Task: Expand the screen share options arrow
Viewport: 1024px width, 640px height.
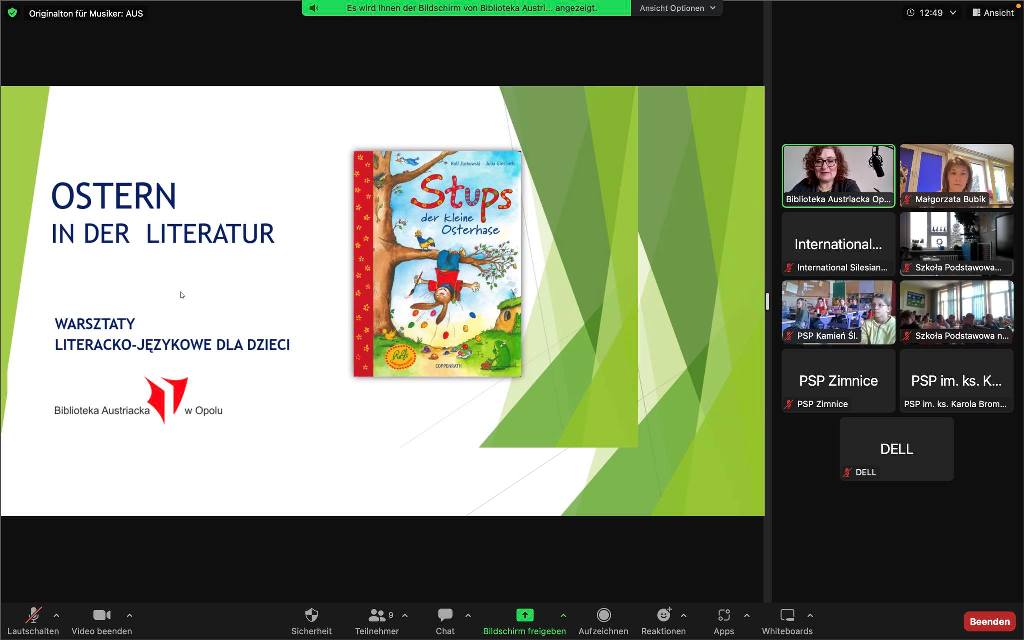Action: tap(563, 615)
